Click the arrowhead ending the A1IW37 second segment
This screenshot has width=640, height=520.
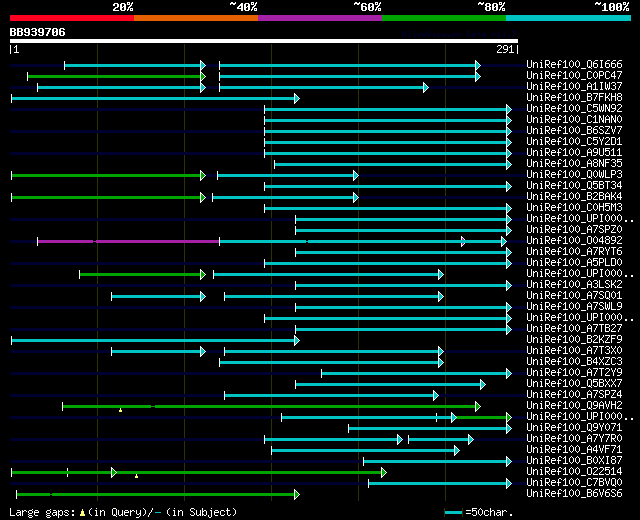click(x=426, y=87)
